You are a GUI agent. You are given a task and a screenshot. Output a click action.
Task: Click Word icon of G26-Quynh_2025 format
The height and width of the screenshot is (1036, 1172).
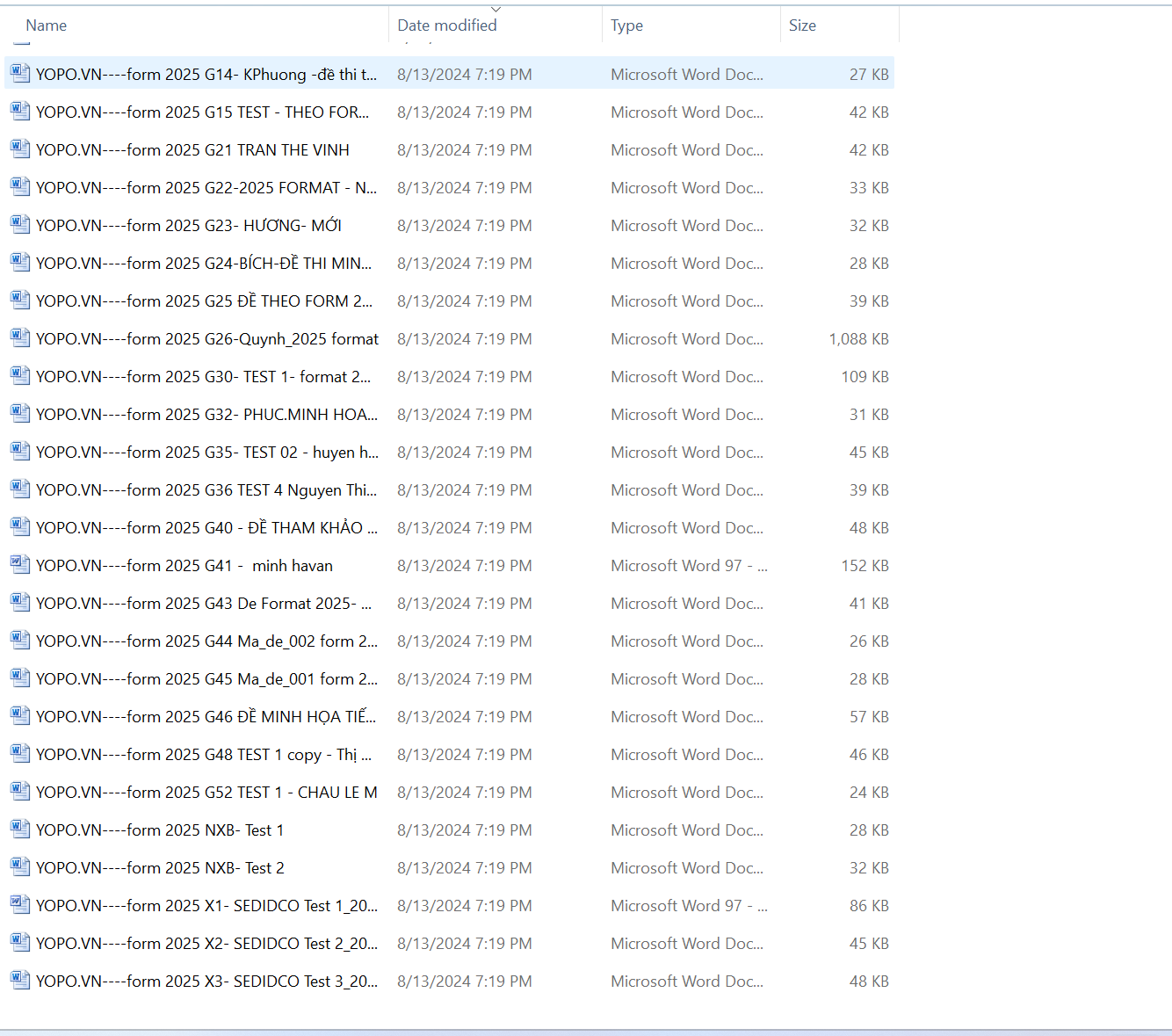[20, 338]
